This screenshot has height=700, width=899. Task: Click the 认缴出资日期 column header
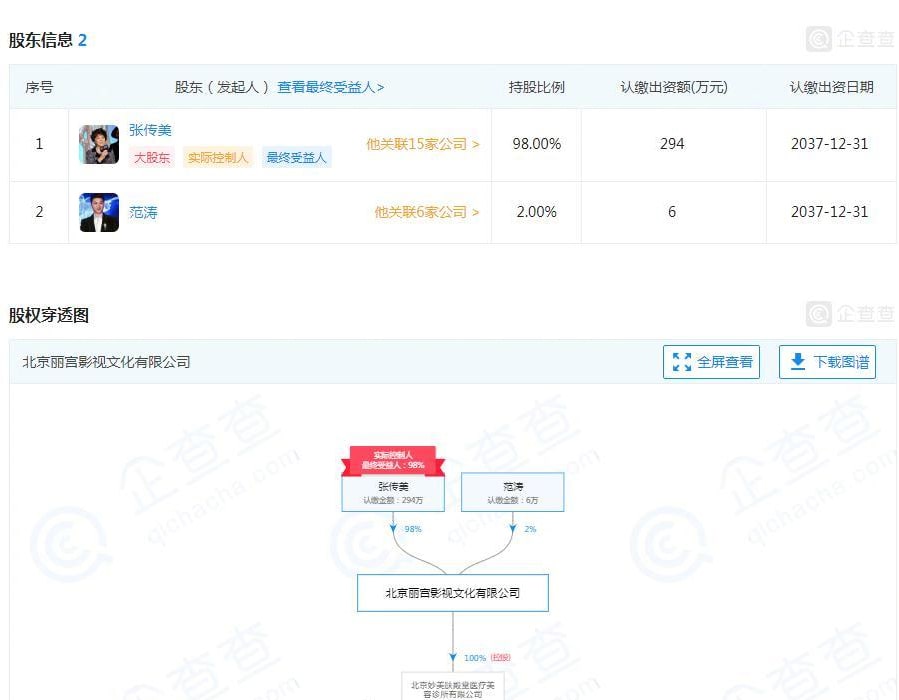pyautogui.click(x=831, y=87)
